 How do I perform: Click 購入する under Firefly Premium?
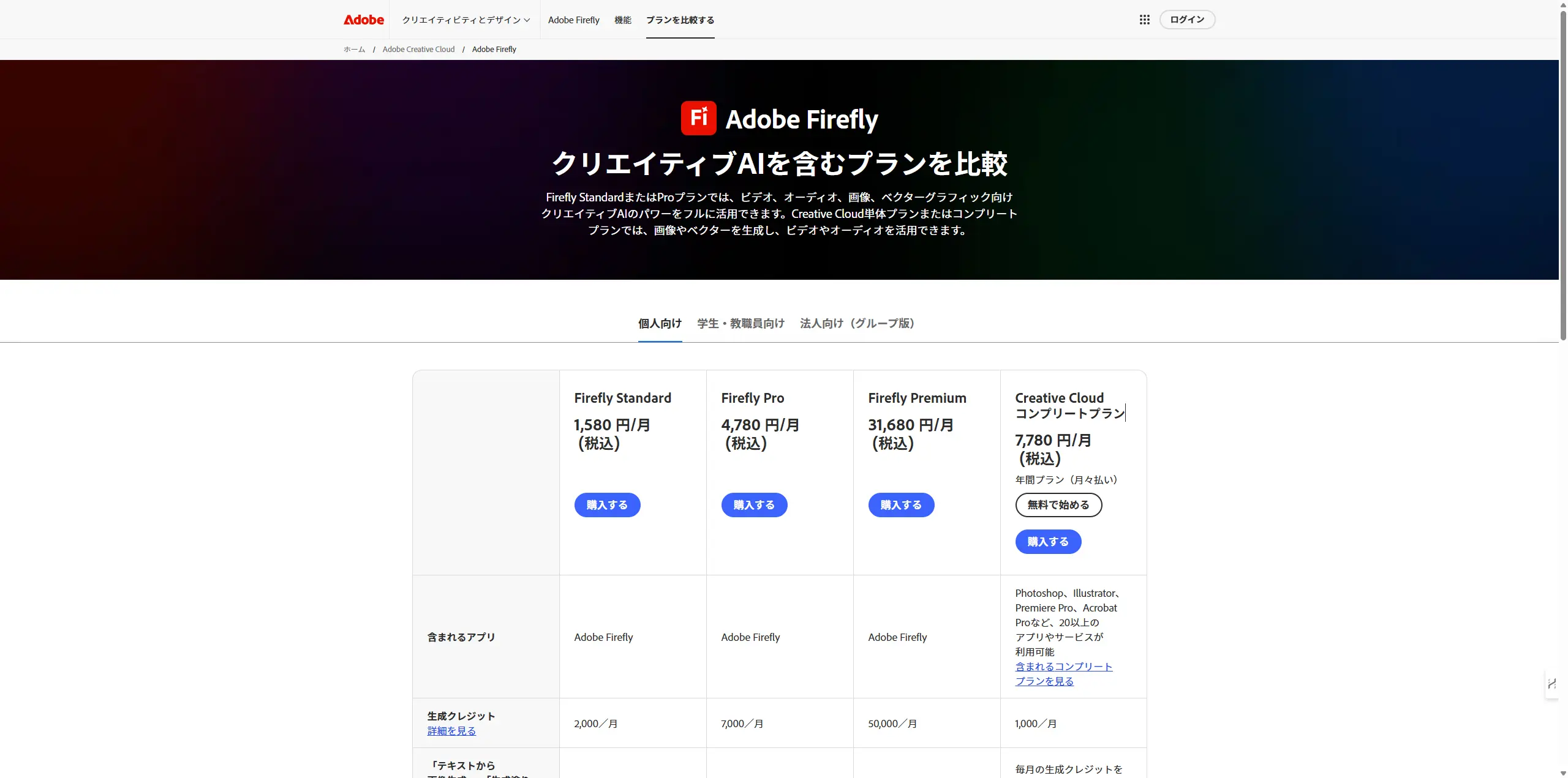tap(901, 505)
